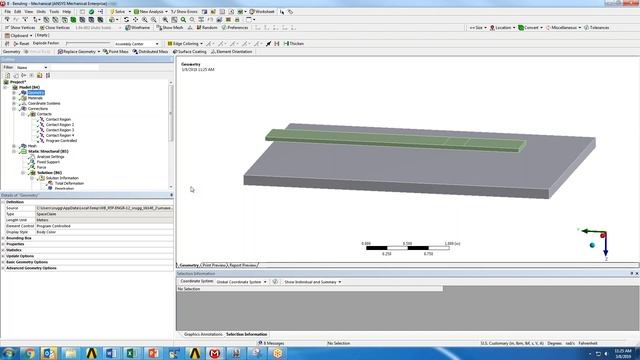
Task: Click the Tolerances toolbar button
Action: 596,28
